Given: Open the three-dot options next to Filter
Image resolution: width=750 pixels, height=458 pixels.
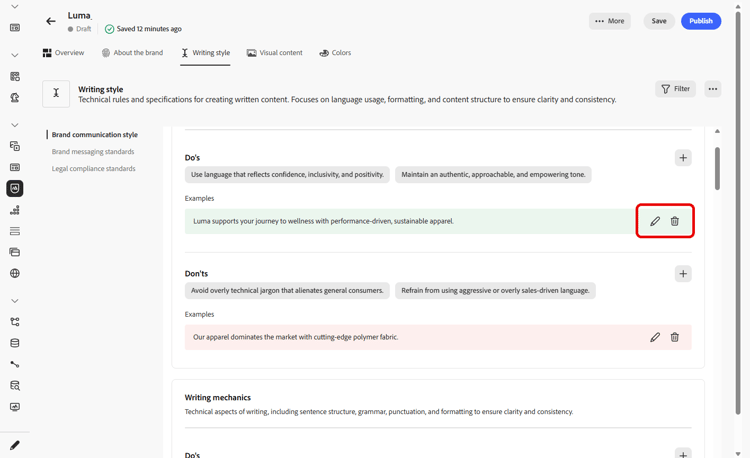Looking at the screenshot, I should [713, 89].
